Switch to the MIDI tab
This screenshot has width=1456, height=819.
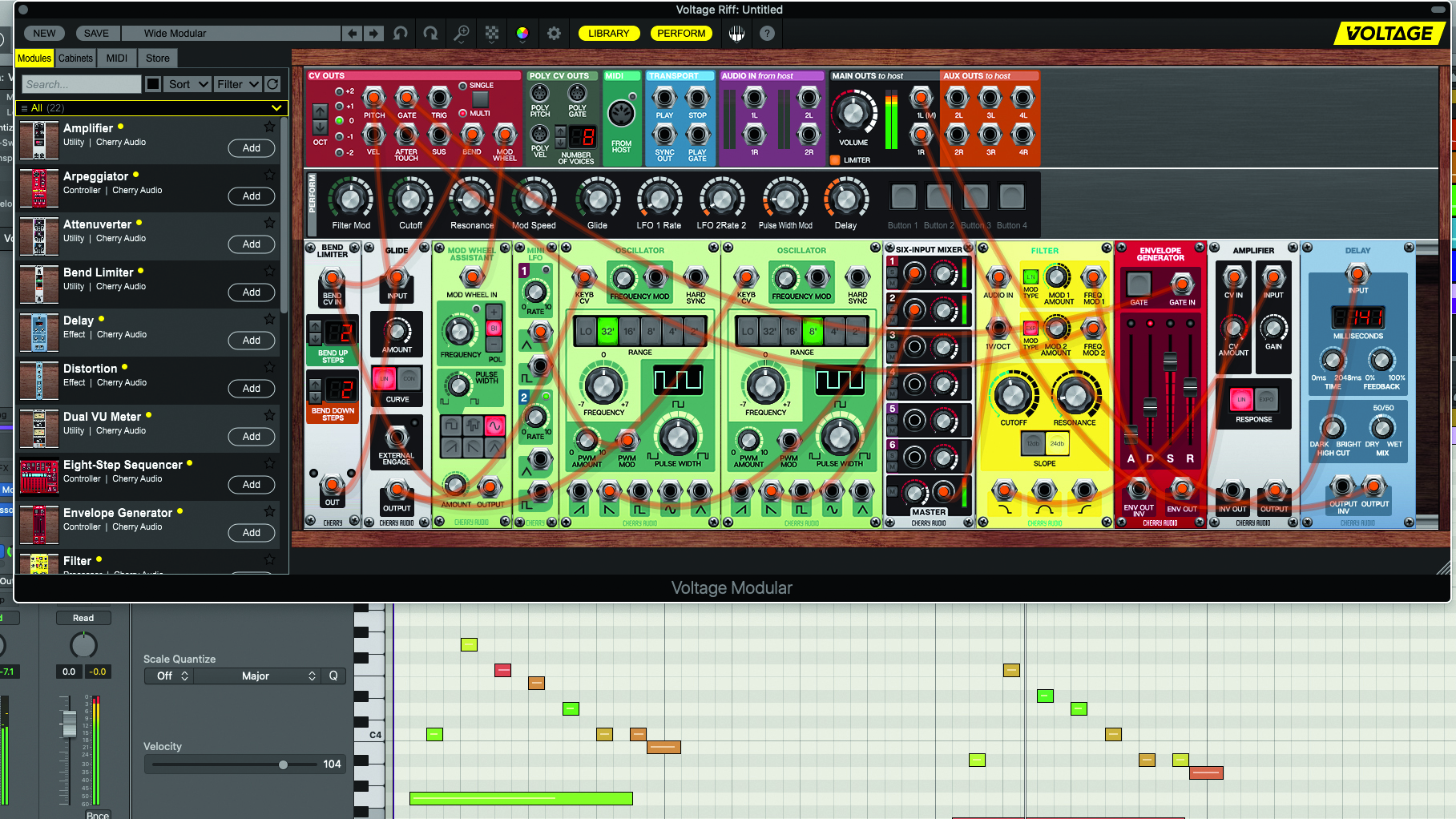[117, 58]
